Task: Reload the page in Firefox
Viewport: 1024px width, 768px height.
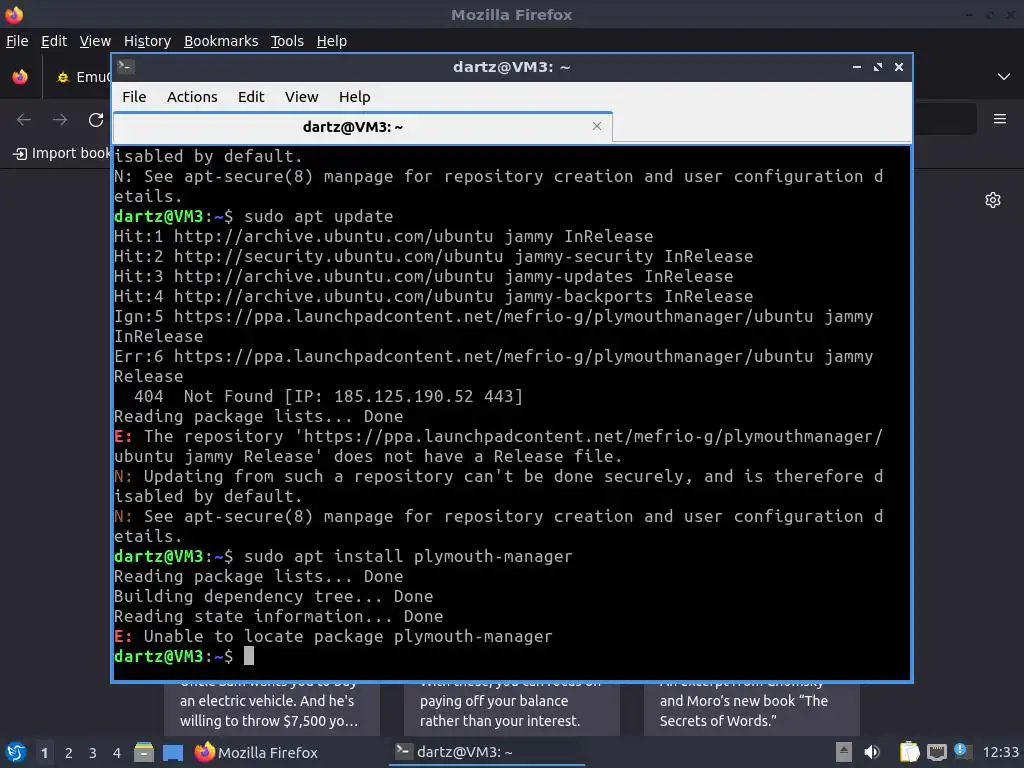Action: [x=96, y=120]
